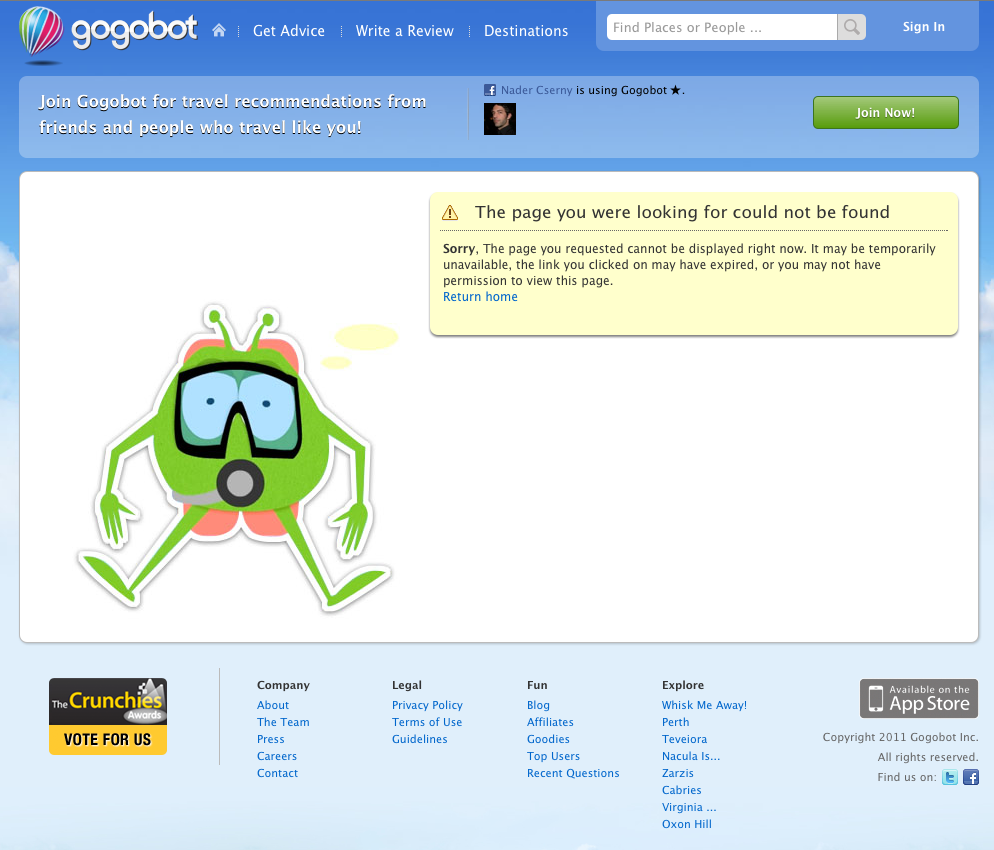Open Terms of Use link

427,722
